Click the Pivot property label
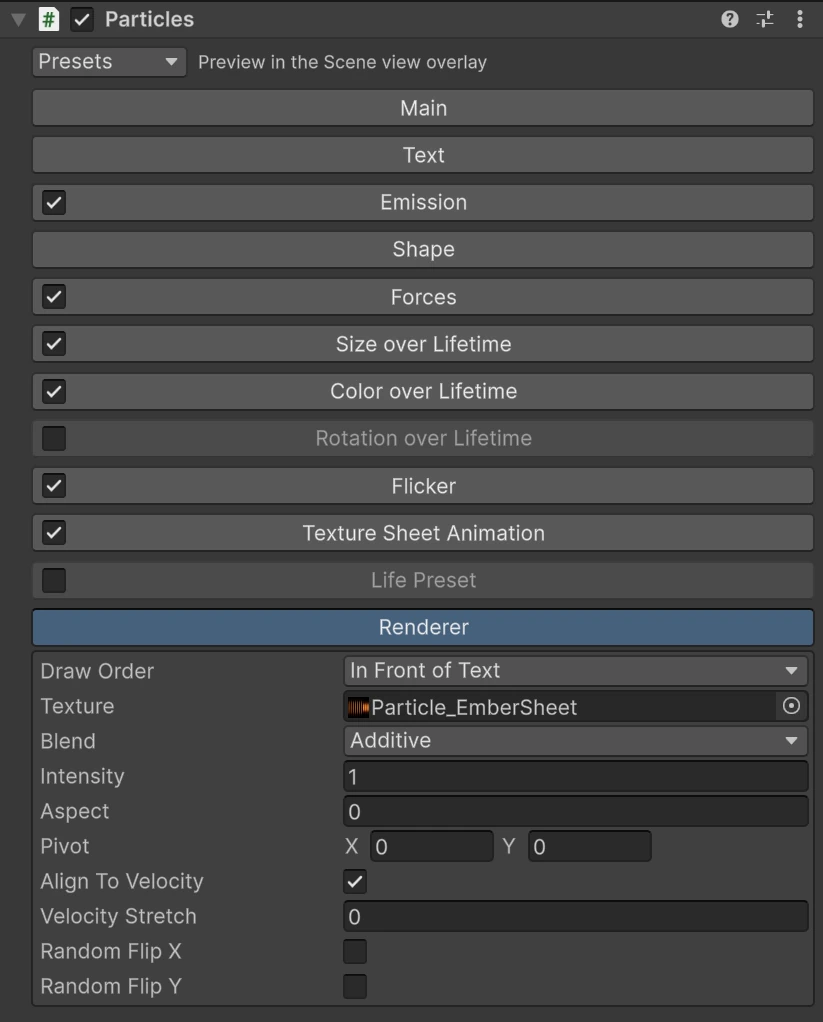 click(65, 846)
